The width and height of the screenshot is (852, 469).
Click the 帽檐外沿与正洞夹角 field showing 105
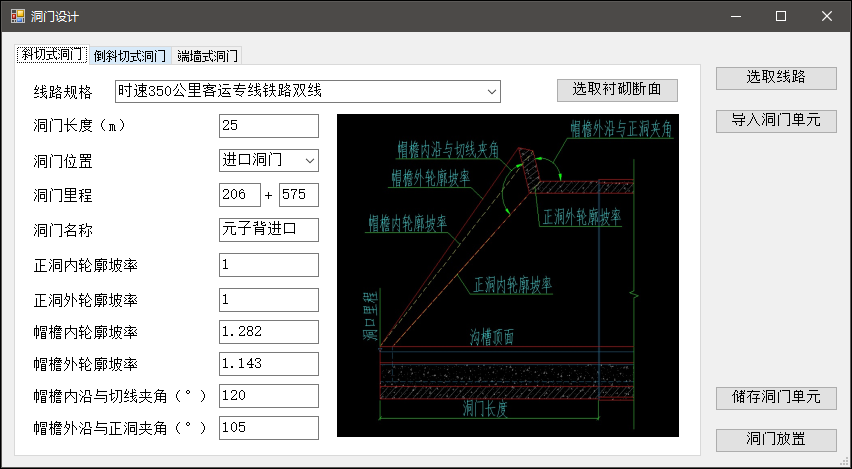[x=268, y=428]
